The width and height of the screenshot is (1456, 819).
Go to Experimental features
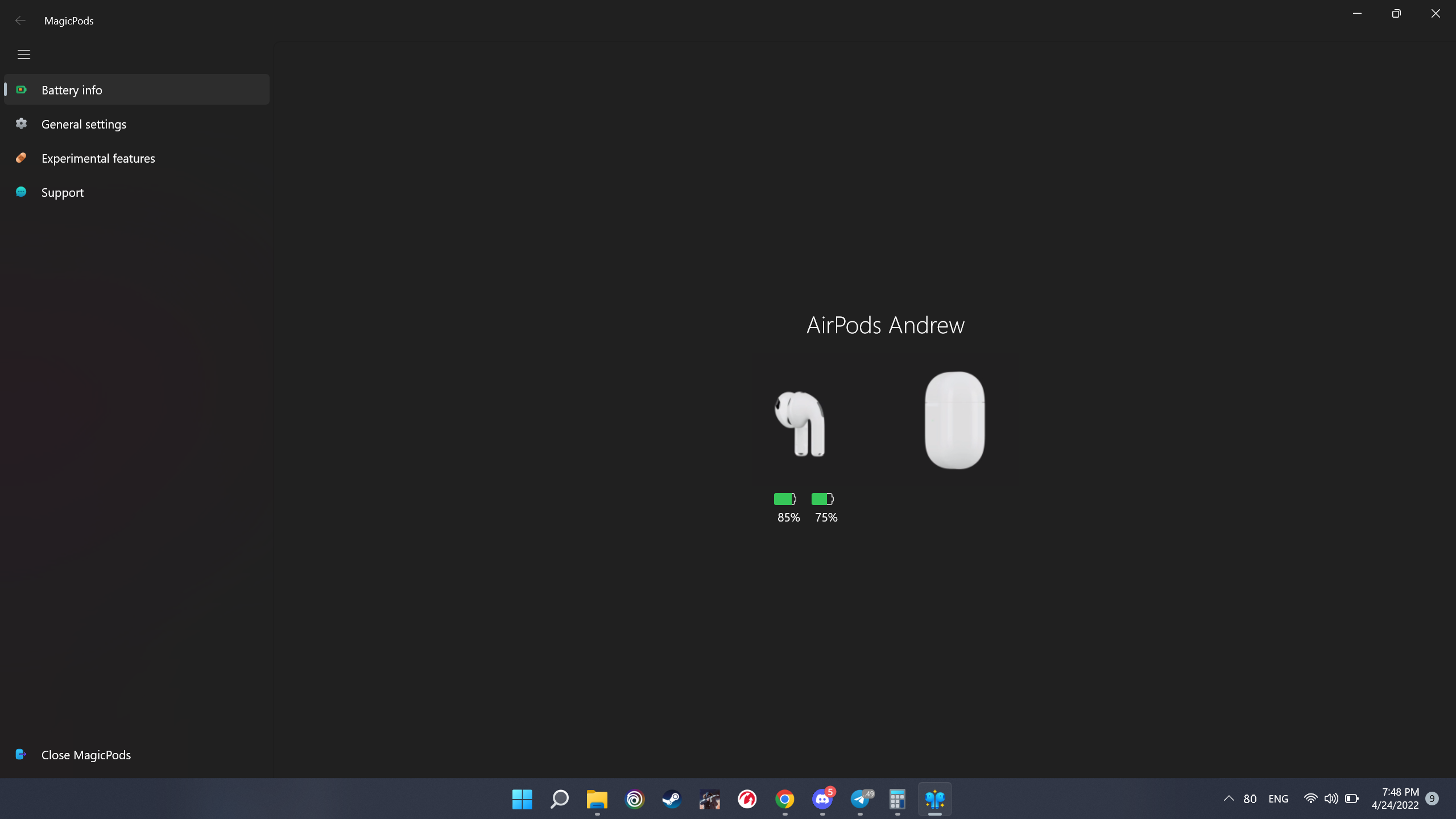98,158
